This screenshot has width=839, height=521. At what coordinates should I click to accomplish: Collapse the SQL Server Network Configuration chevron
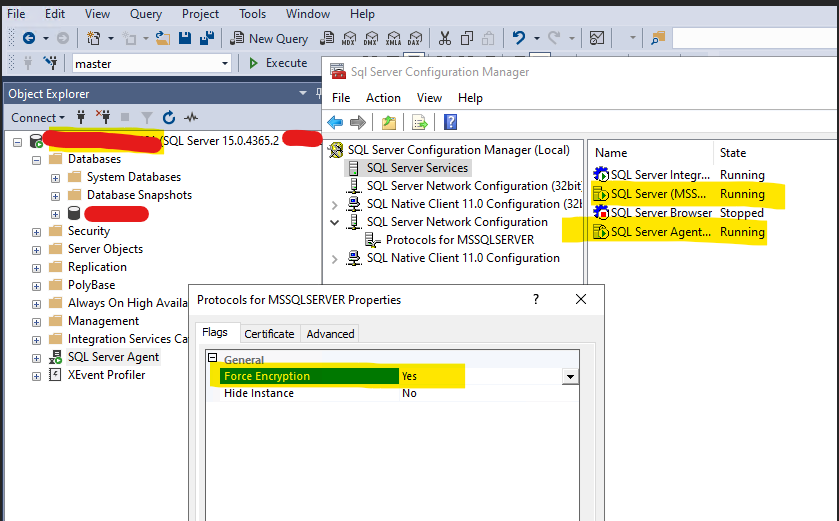click(x=335, y=222)
